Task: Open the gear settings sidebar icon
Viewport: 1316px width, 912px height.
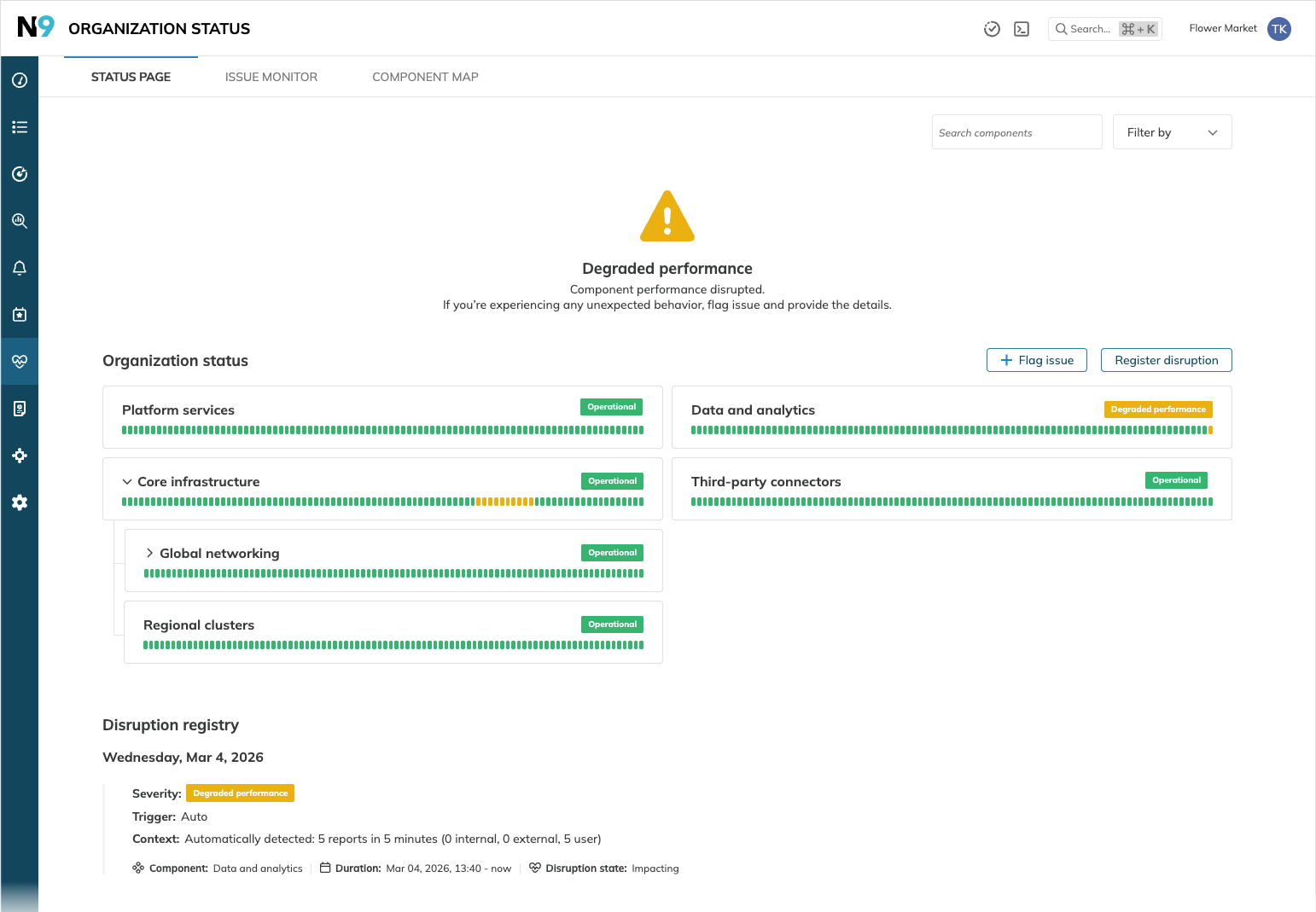Action: [20, 502]
